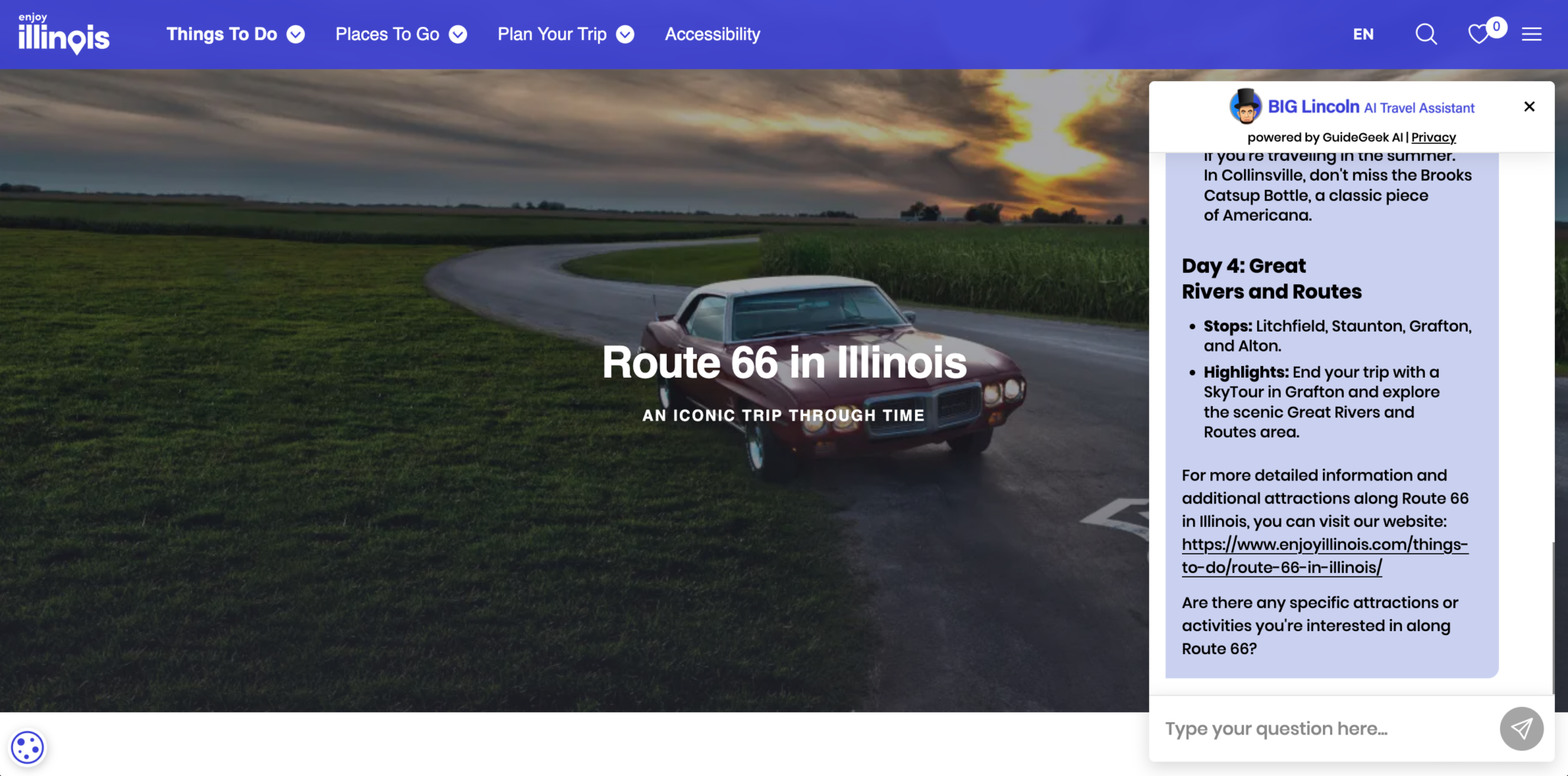Open the EN language selector
1568x776 pixels.
coord(1363,34)
